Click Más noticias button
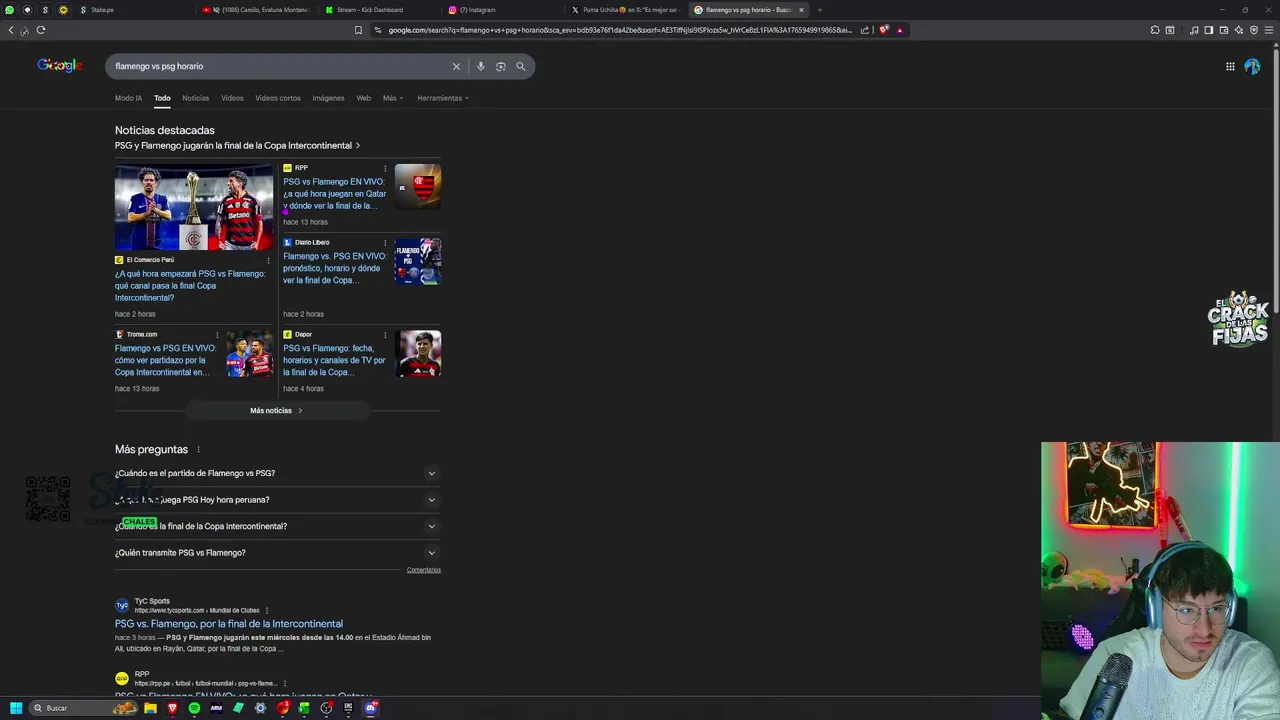Screen dimensions: 1280x720 pos(277,411)
